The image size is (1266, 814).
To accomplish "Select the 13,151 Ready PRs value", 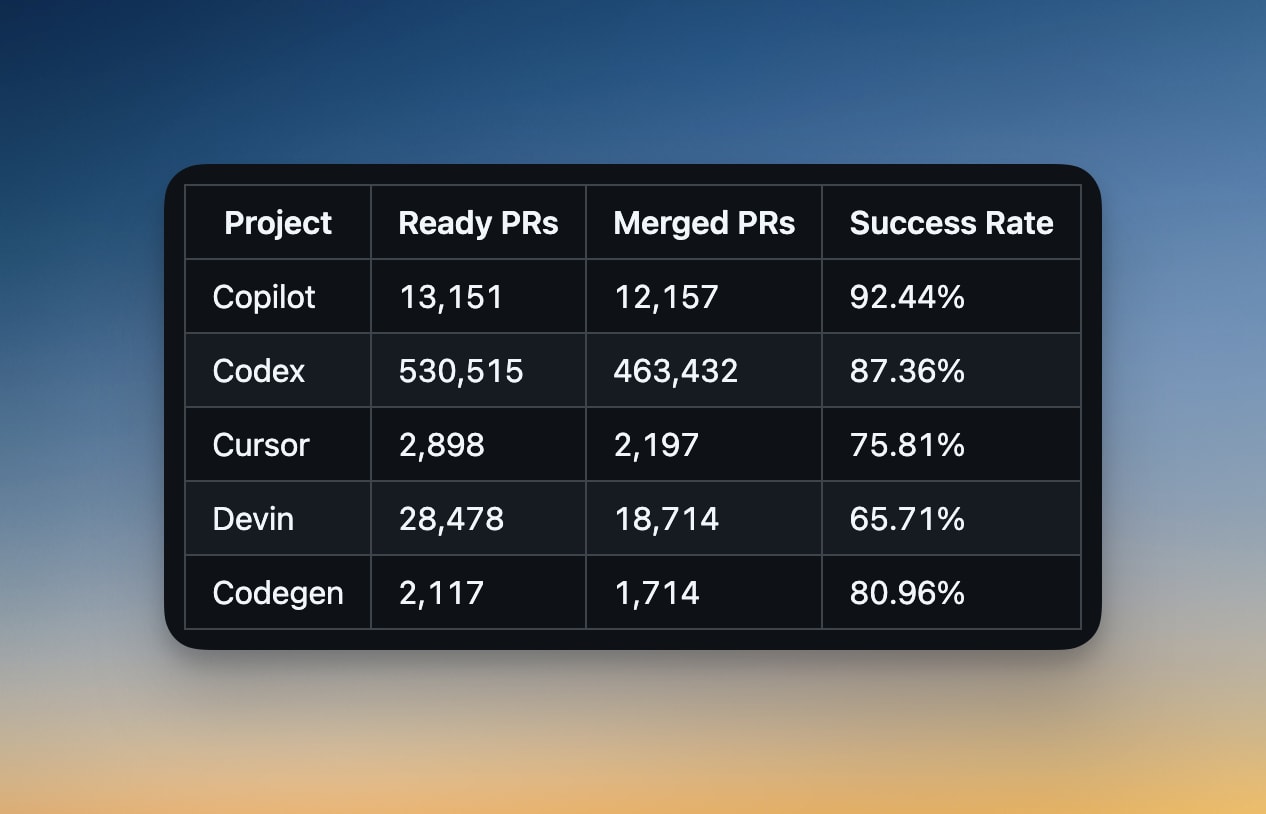I will [450, 297].
